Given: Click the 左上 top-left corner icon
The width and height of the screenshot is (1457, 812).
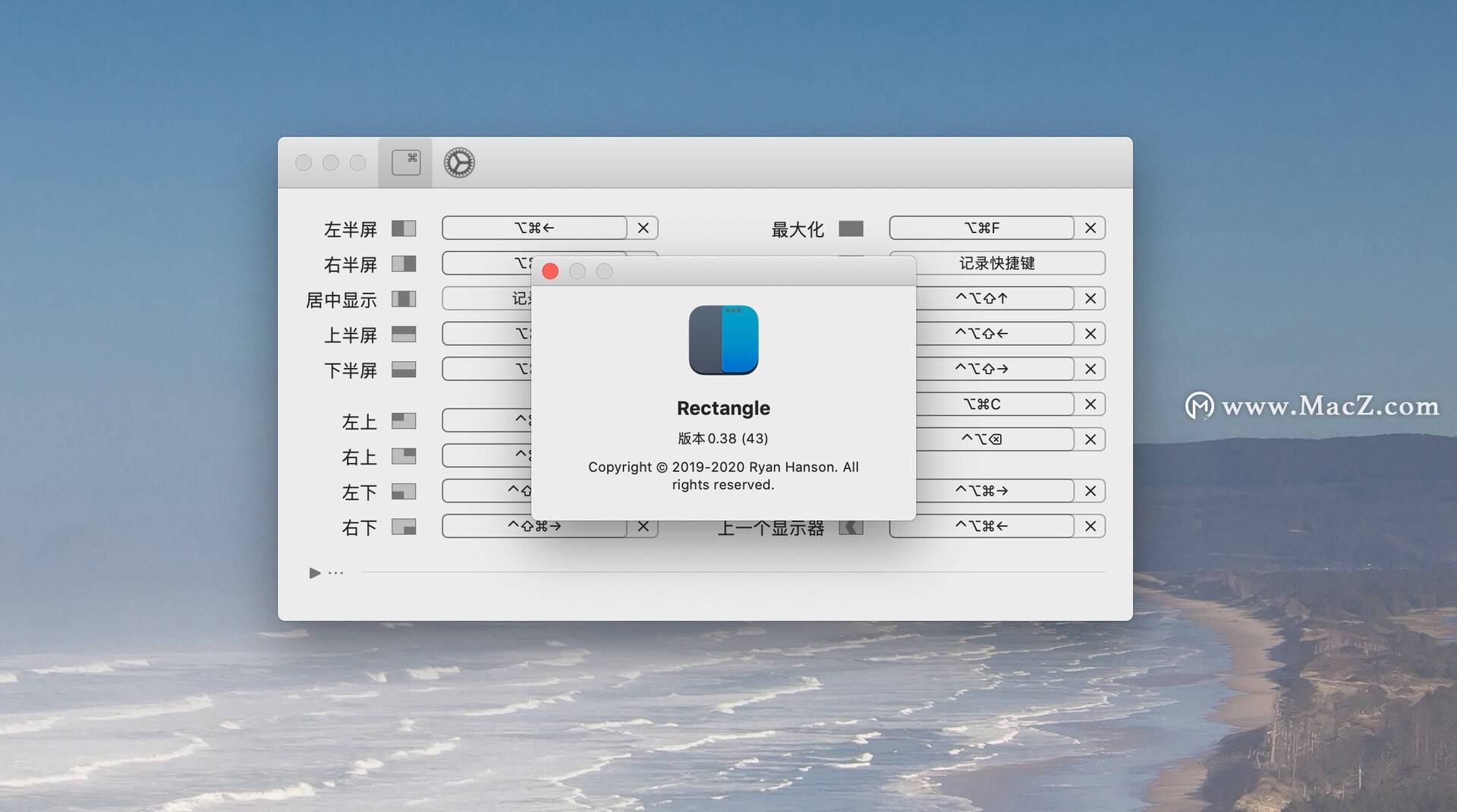Looking at the screenshot, I should [404, 420].
